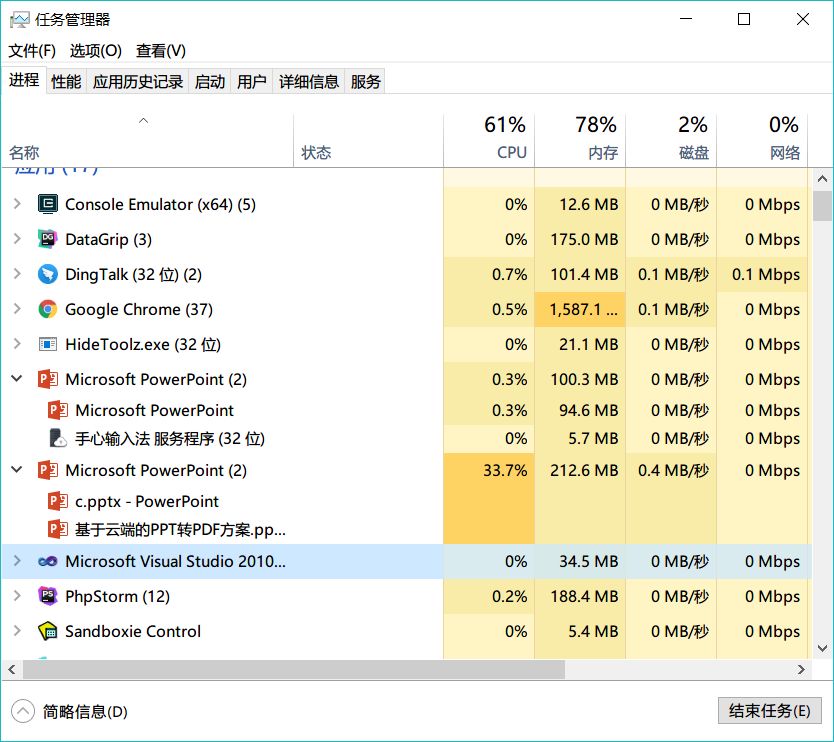Click the 1,587.1 memory cell for Chrome
834x742 pixels.
tap(580, 309)
